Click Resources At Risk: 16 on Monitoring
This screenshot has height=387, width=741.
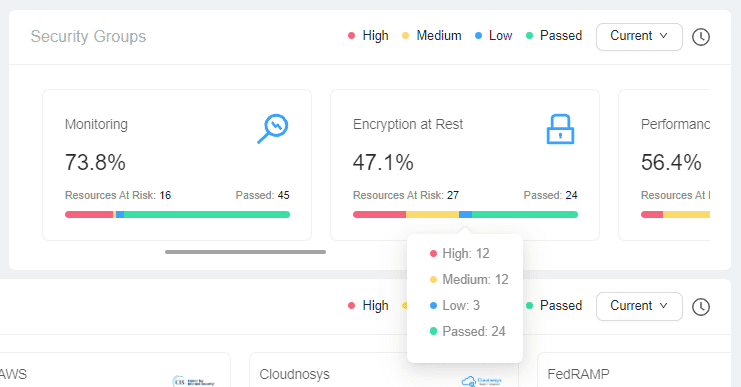coord(118,195)
